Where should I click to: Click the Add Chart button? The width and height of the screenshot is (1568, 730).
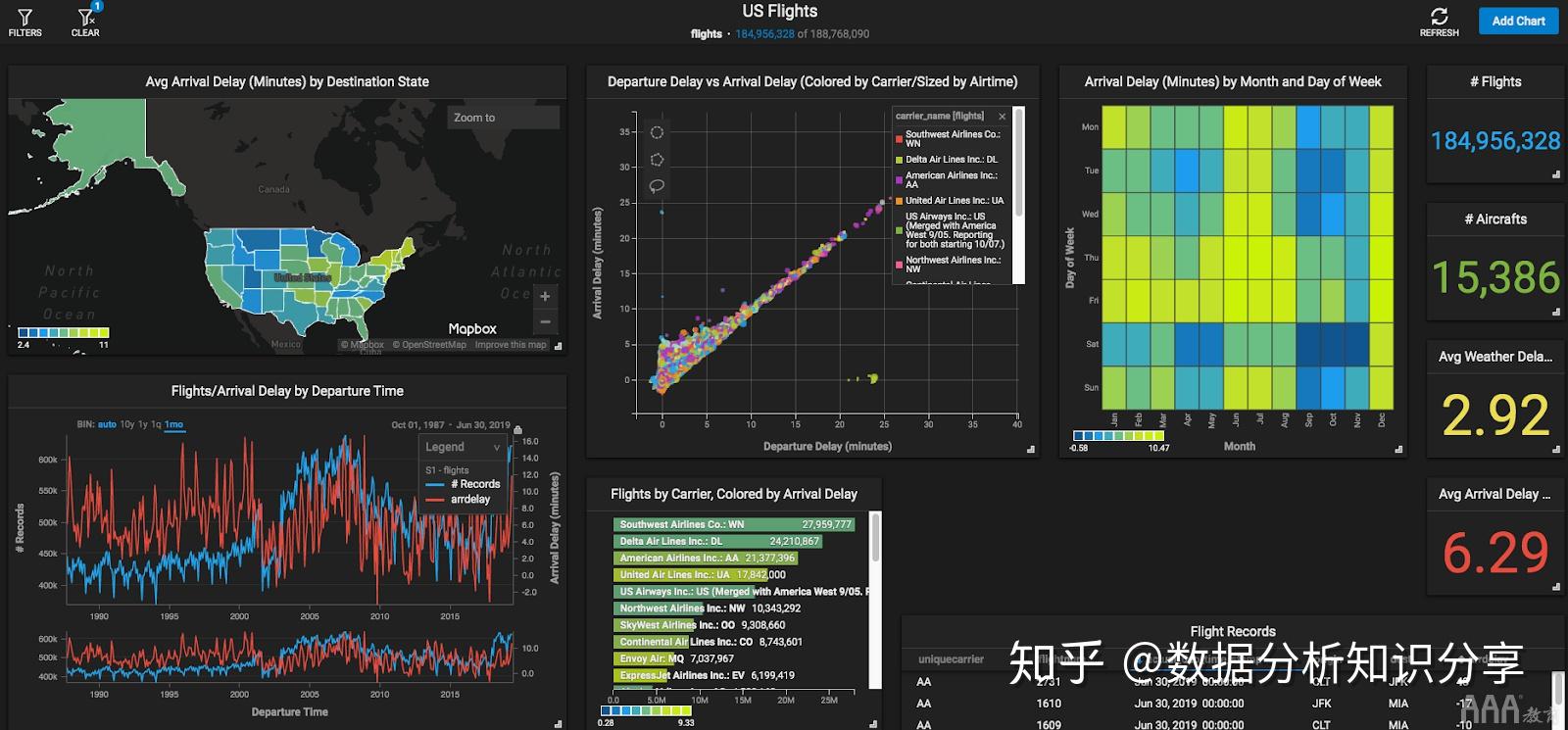(x=1518, y=21)
